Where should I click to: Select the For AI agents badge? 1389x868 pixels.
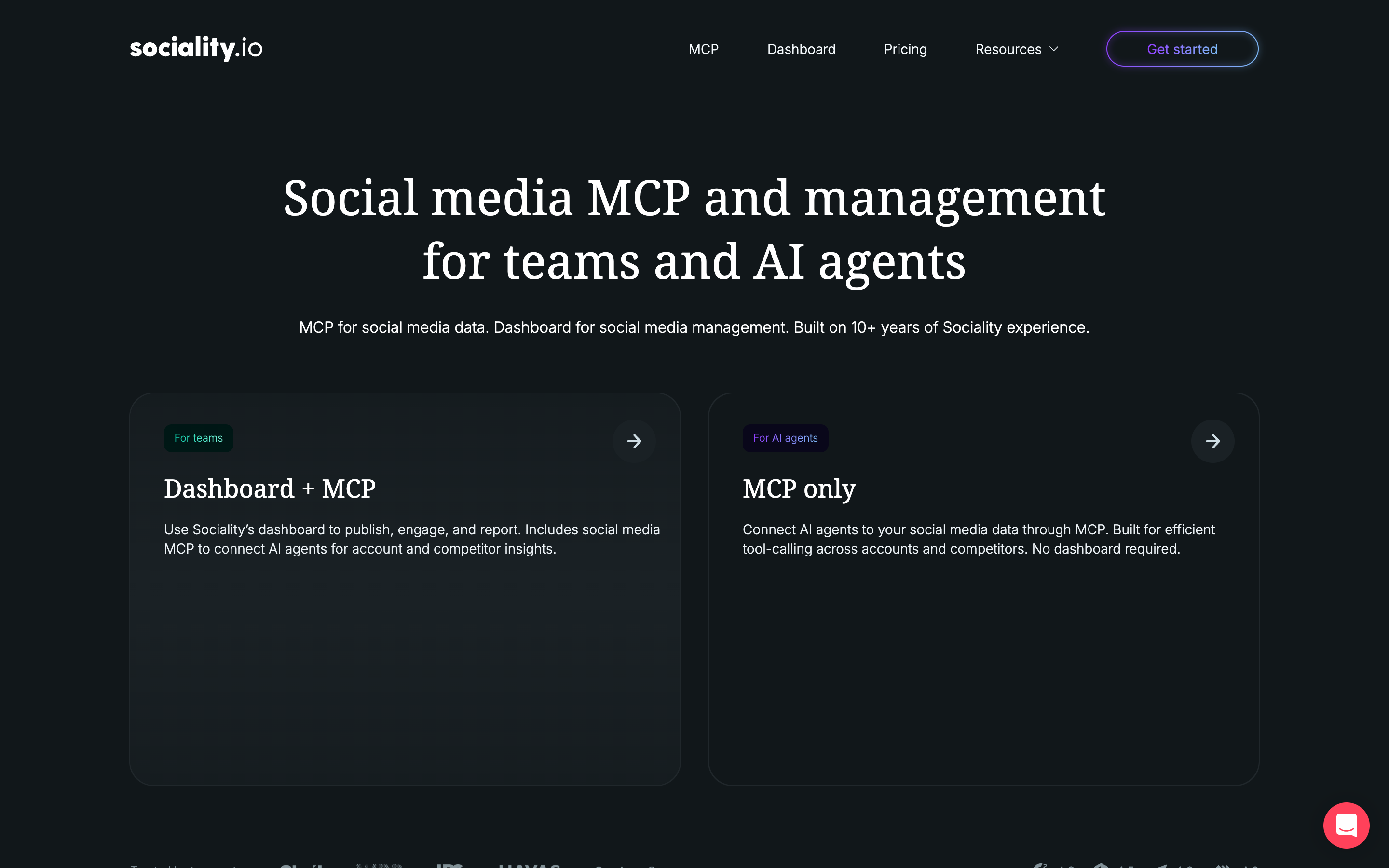[x=785, y=438]
